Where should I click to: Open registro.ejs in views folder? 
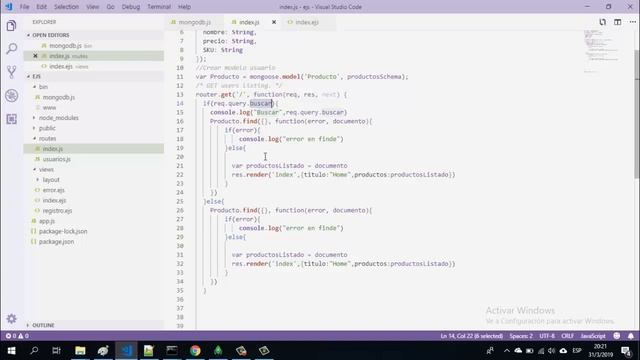coord(57,211)
